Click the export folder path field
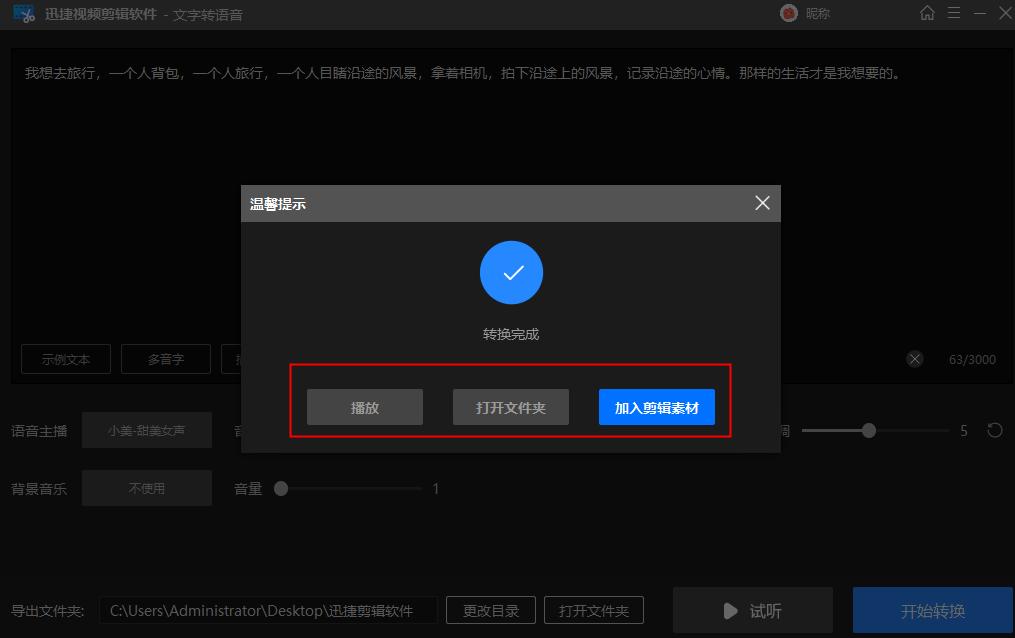This screenshot has width=1015, height=638. point(268,610)
